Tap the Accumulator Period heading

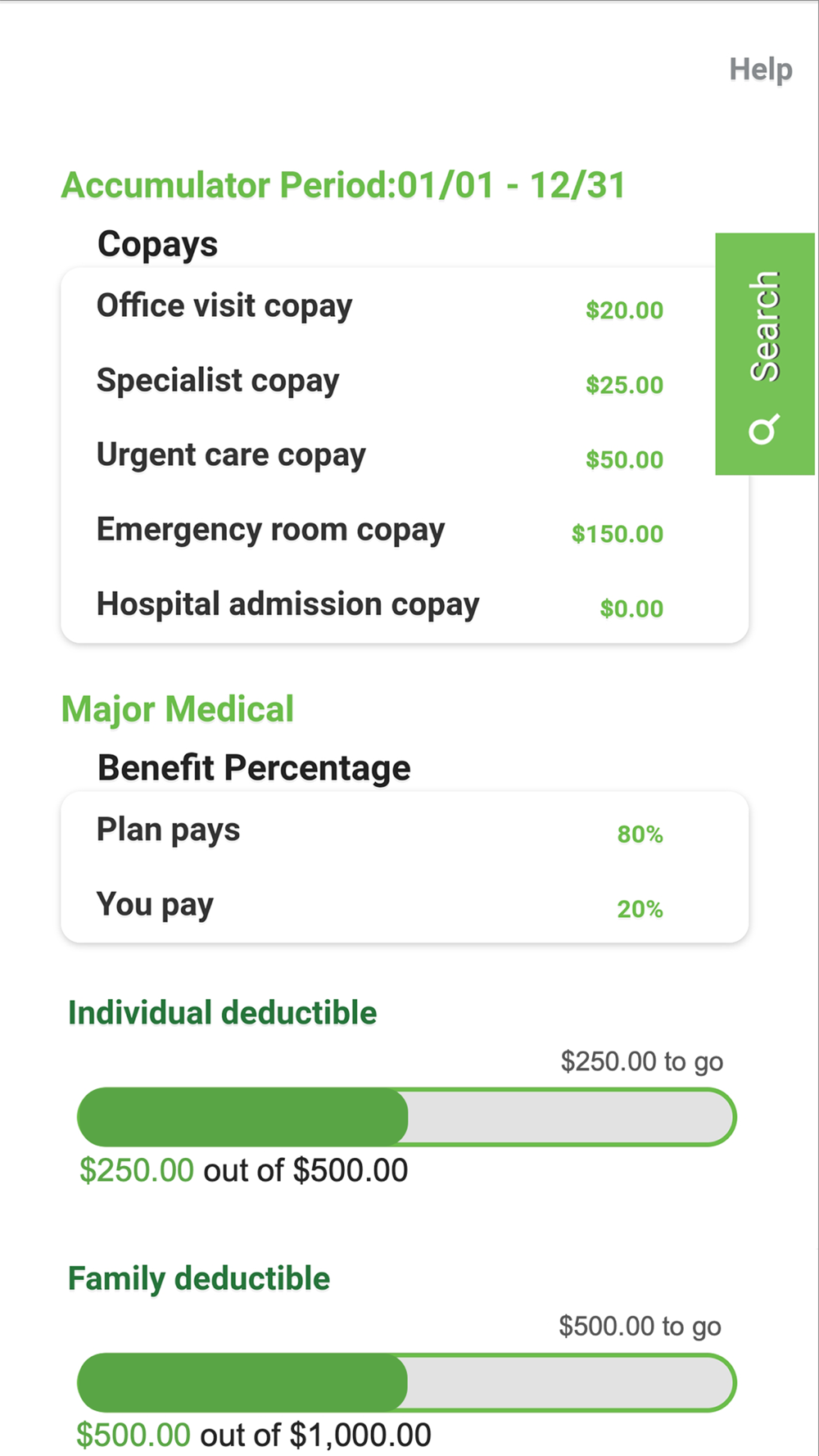tap(344, 185)
